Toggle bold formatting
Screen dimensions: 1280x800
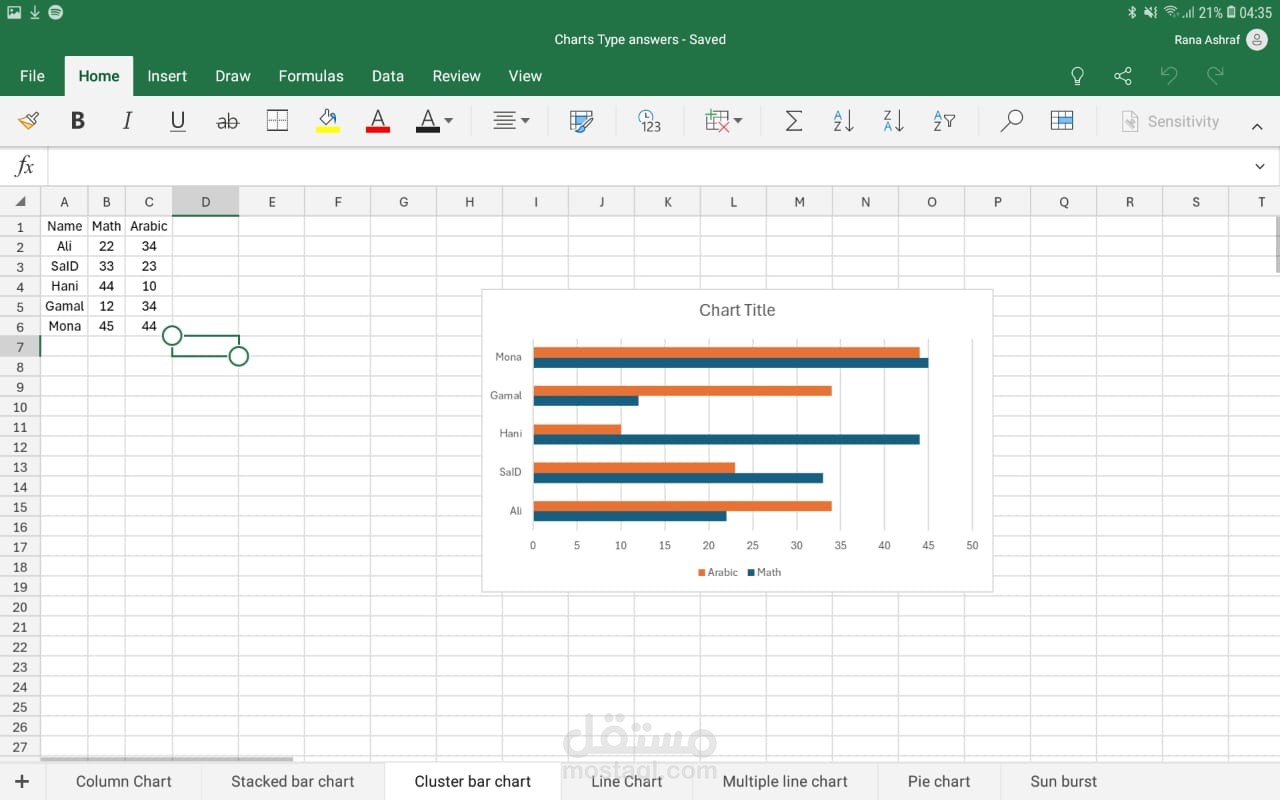(77, 121)
